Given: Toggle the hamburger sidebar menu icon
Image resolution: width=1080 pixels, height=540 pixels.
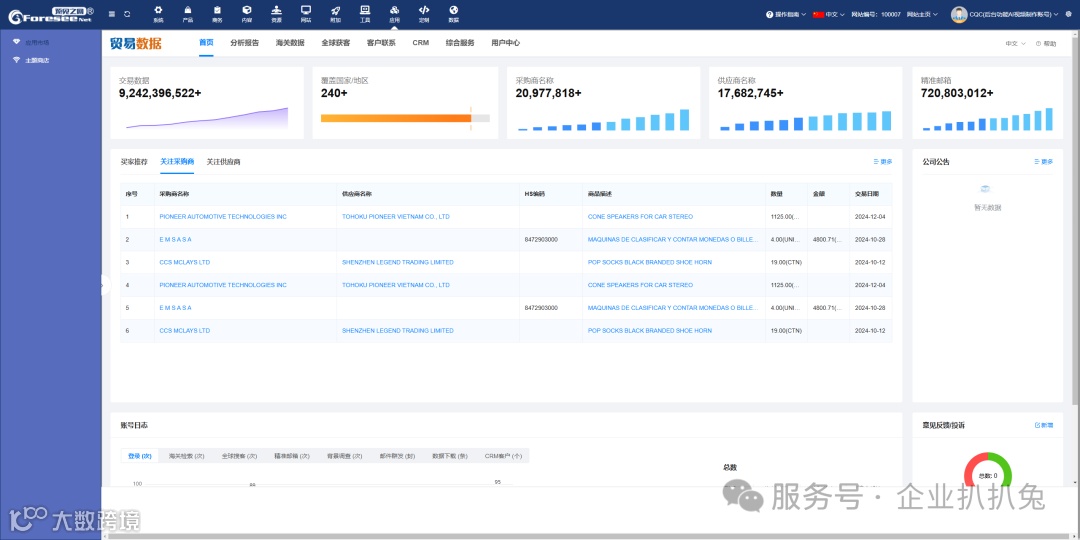Looking at the screenshot, I should click(112, 14).
